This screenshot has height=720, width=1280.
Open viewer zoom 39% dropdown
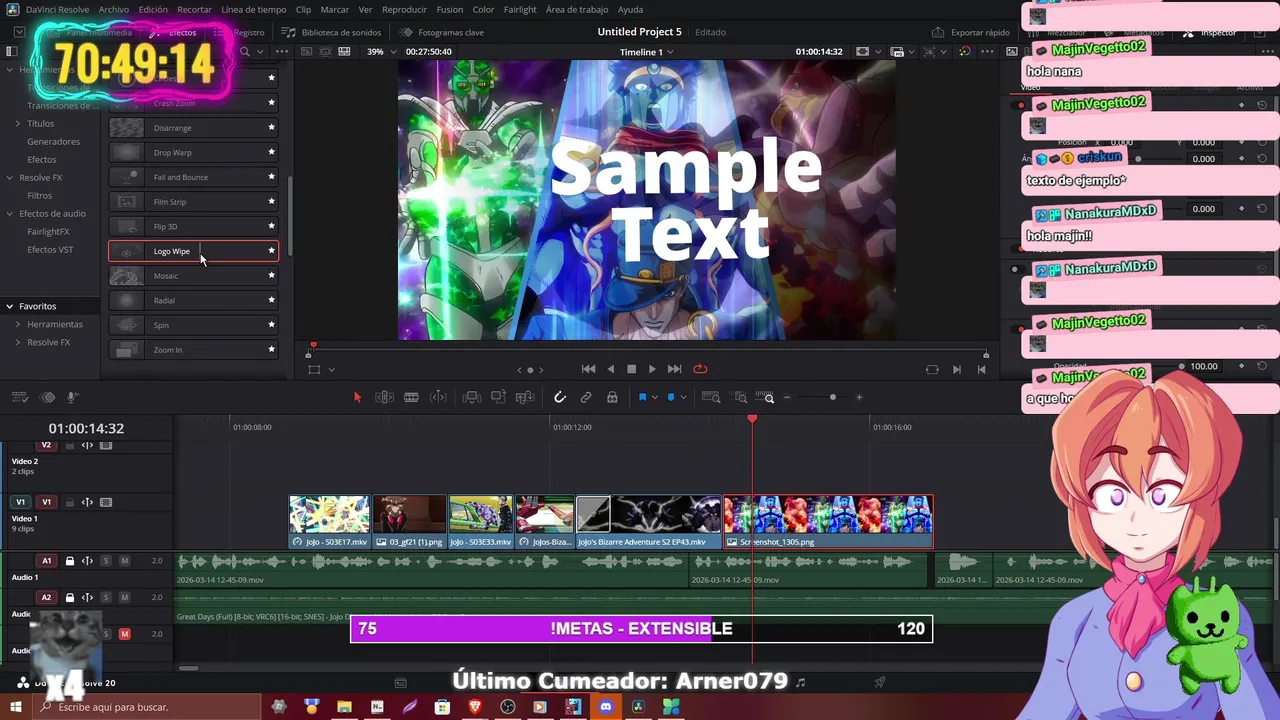(x=381, y=51)
